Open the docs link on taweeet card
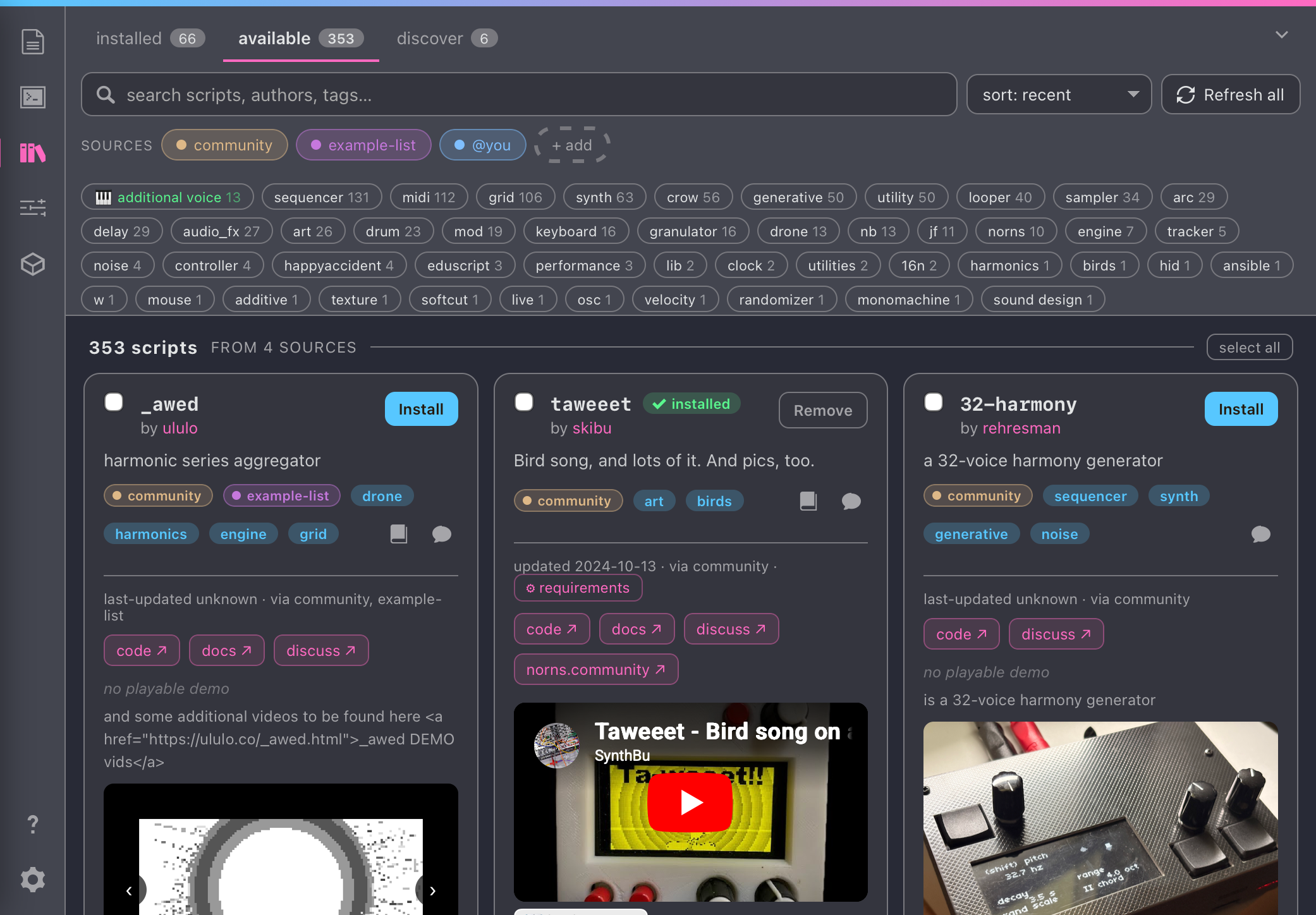Viewport: 1316px width, 915px height. pos(637,629)
